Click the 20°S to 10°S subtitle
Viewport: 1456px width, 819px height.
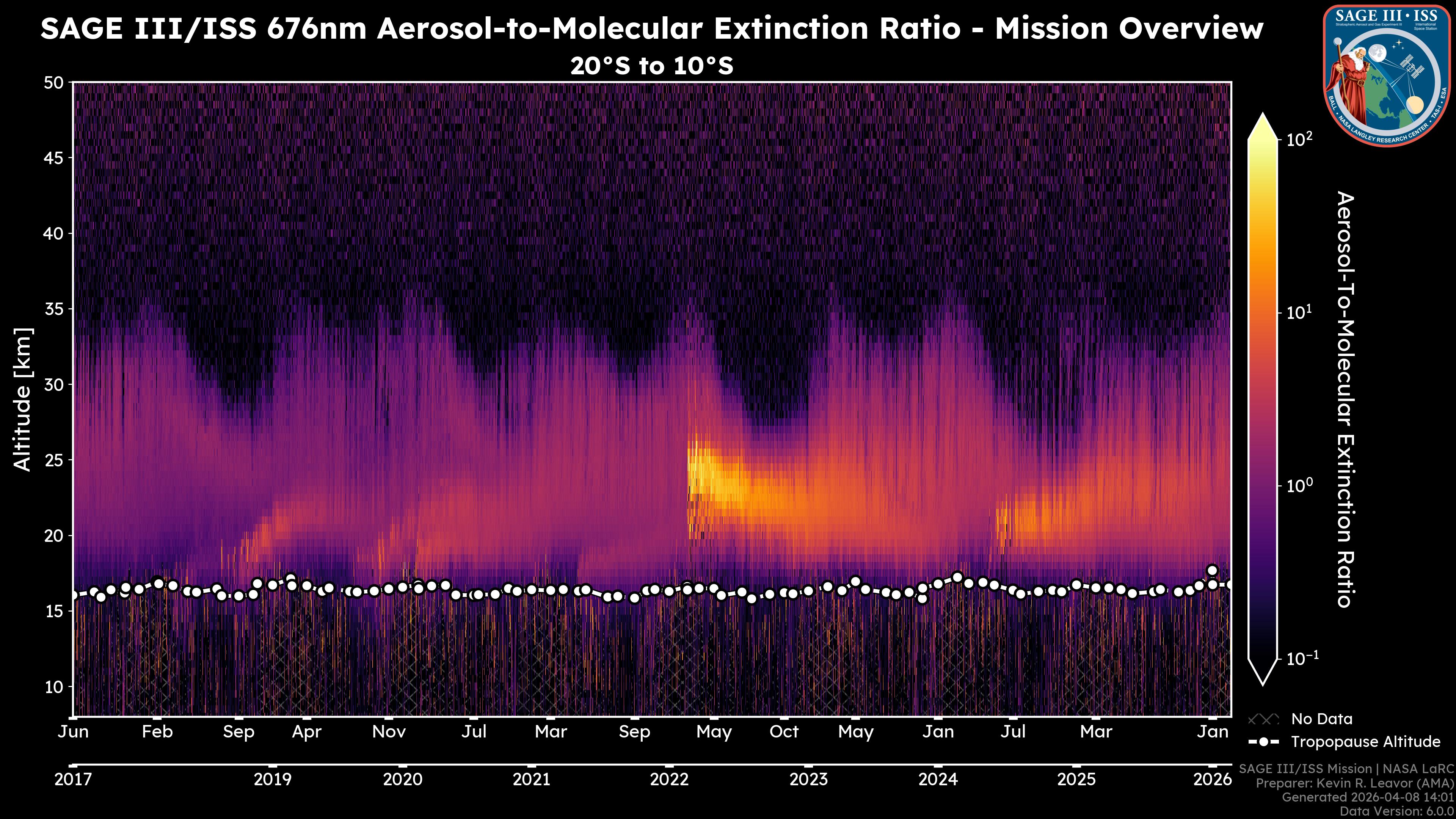(652, 66)
